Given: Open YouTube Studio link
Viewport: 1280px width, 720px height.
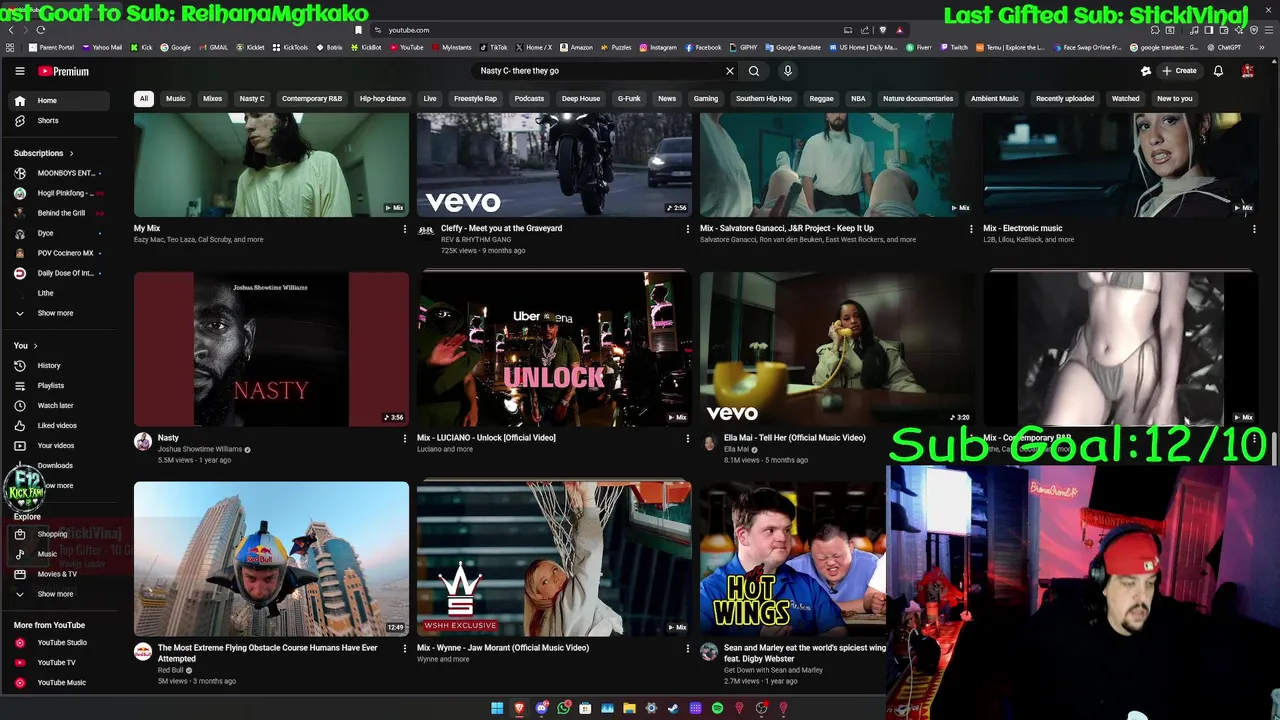Looking at the screenshot, I should (x=60, y=642).
